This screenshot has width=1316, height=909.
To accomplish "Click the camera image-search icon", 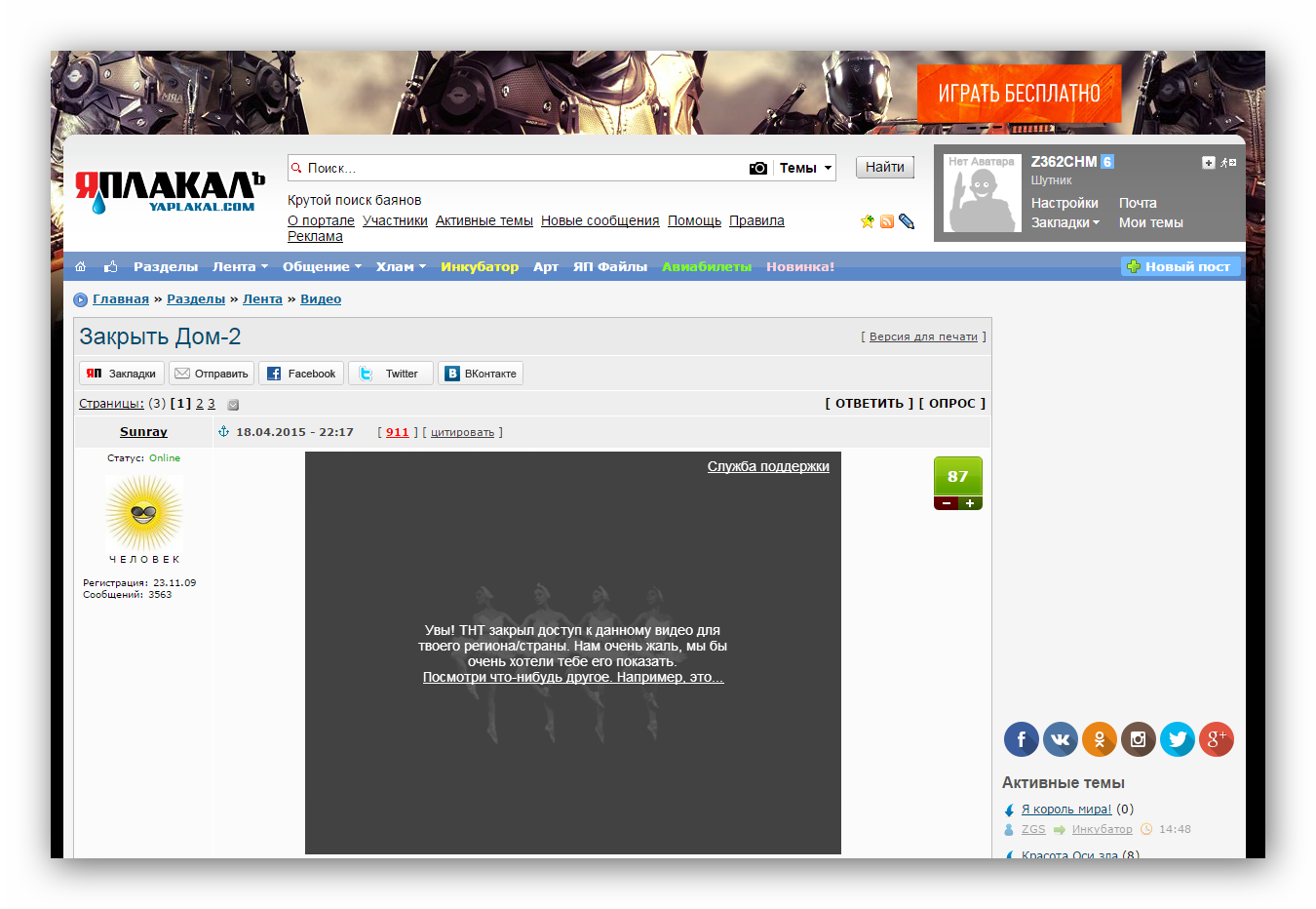I will pyautogui.click(x=757, y=168).
